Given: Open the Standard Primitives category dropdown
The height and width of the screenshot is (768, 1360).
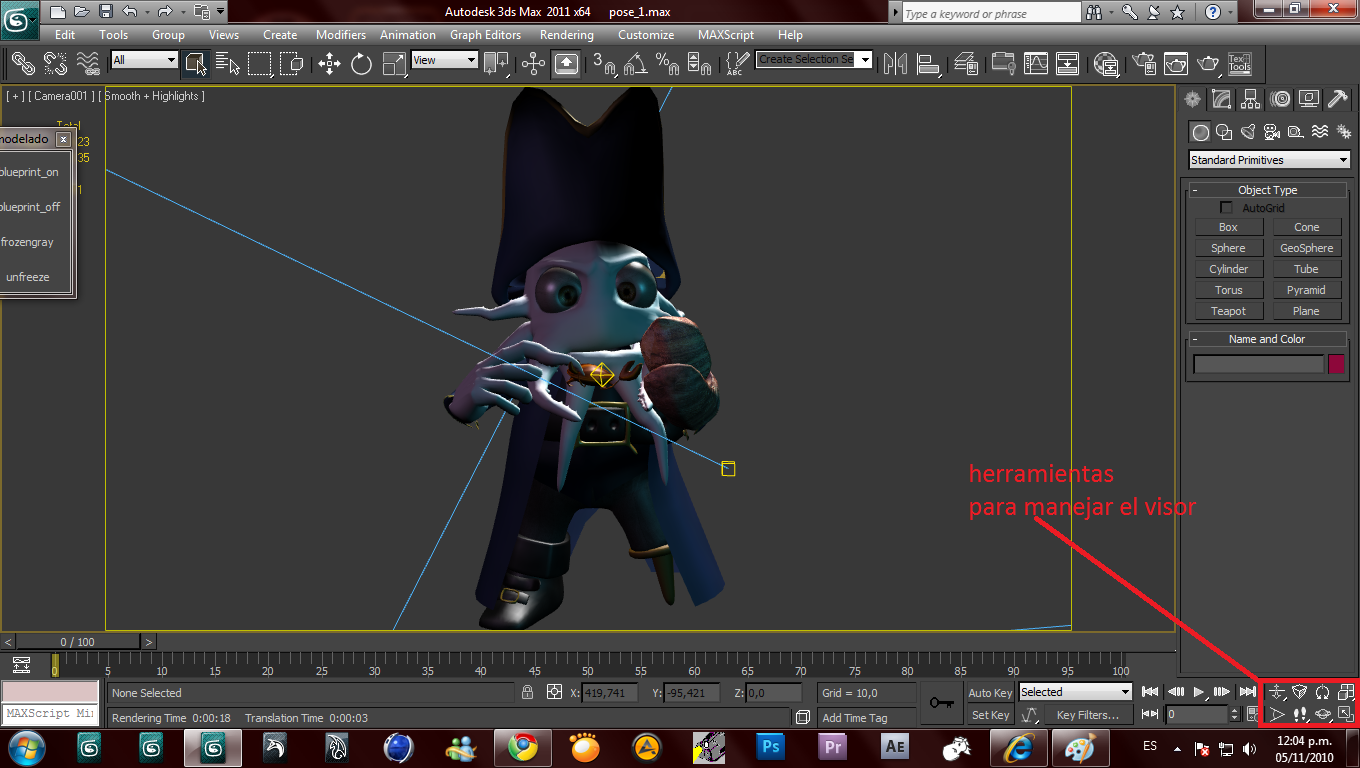Looking at the screenshot, I should 1269,160.
